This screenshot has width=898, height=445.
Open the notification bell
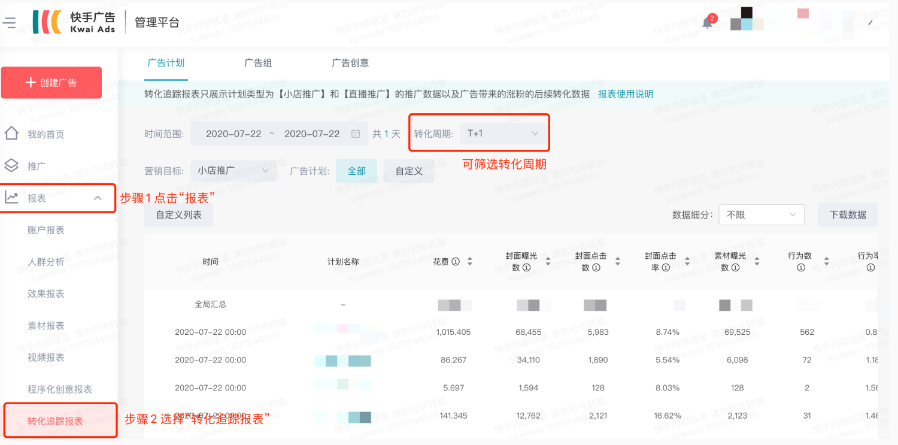(x=707, y=23)
